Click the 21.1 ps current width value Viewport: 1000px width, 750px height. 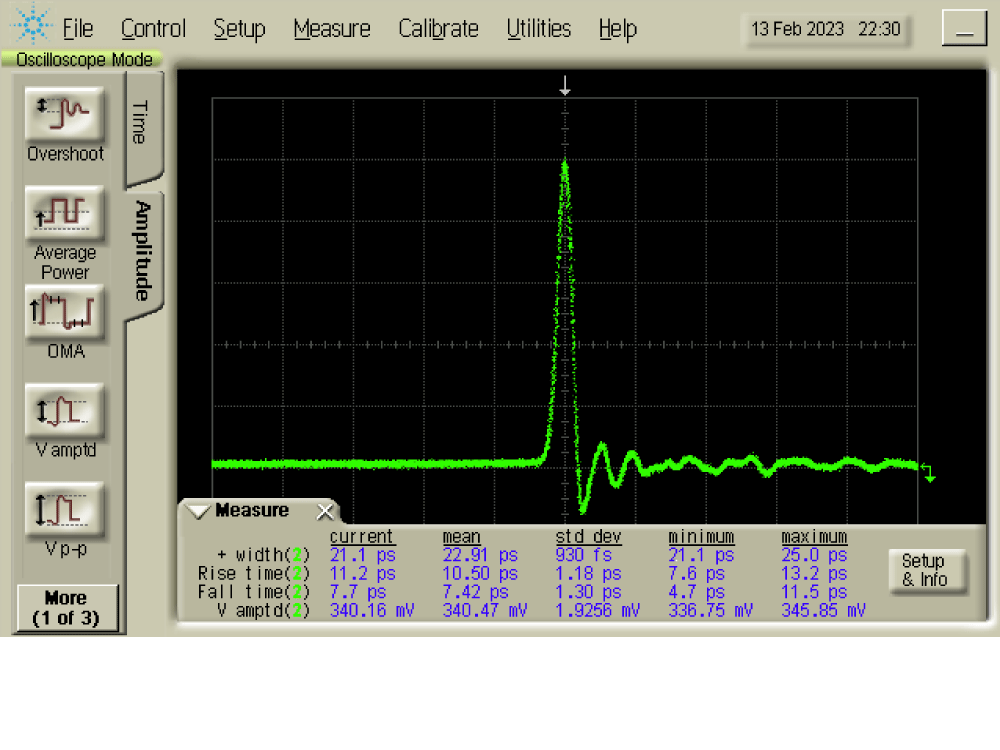pyautogui.click(x=363, y=555)
